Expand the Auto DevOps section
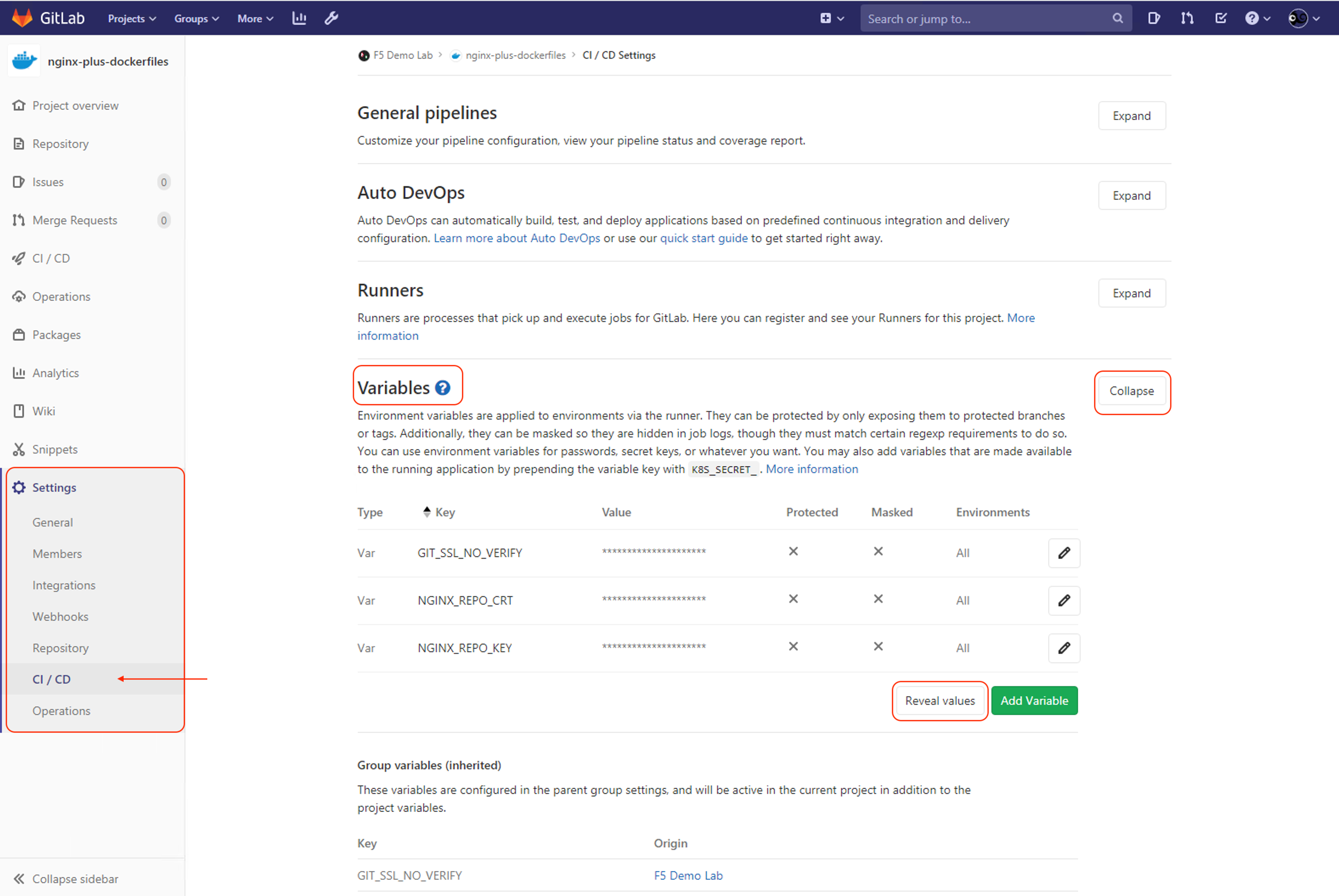Image resolution: width=1339 pixels, height=896 pixels. coord(1132,195)
